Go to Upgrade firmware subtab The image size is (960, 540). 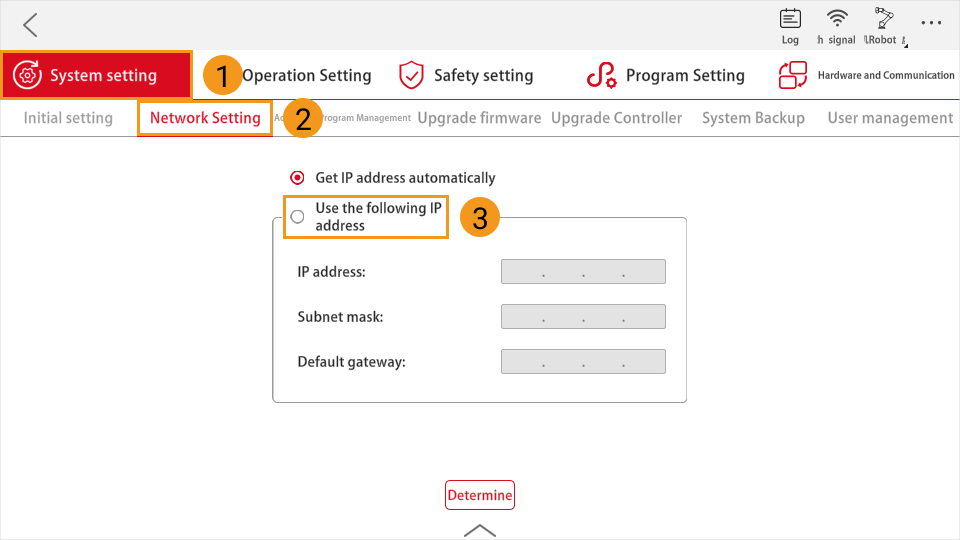pos(479,118)
